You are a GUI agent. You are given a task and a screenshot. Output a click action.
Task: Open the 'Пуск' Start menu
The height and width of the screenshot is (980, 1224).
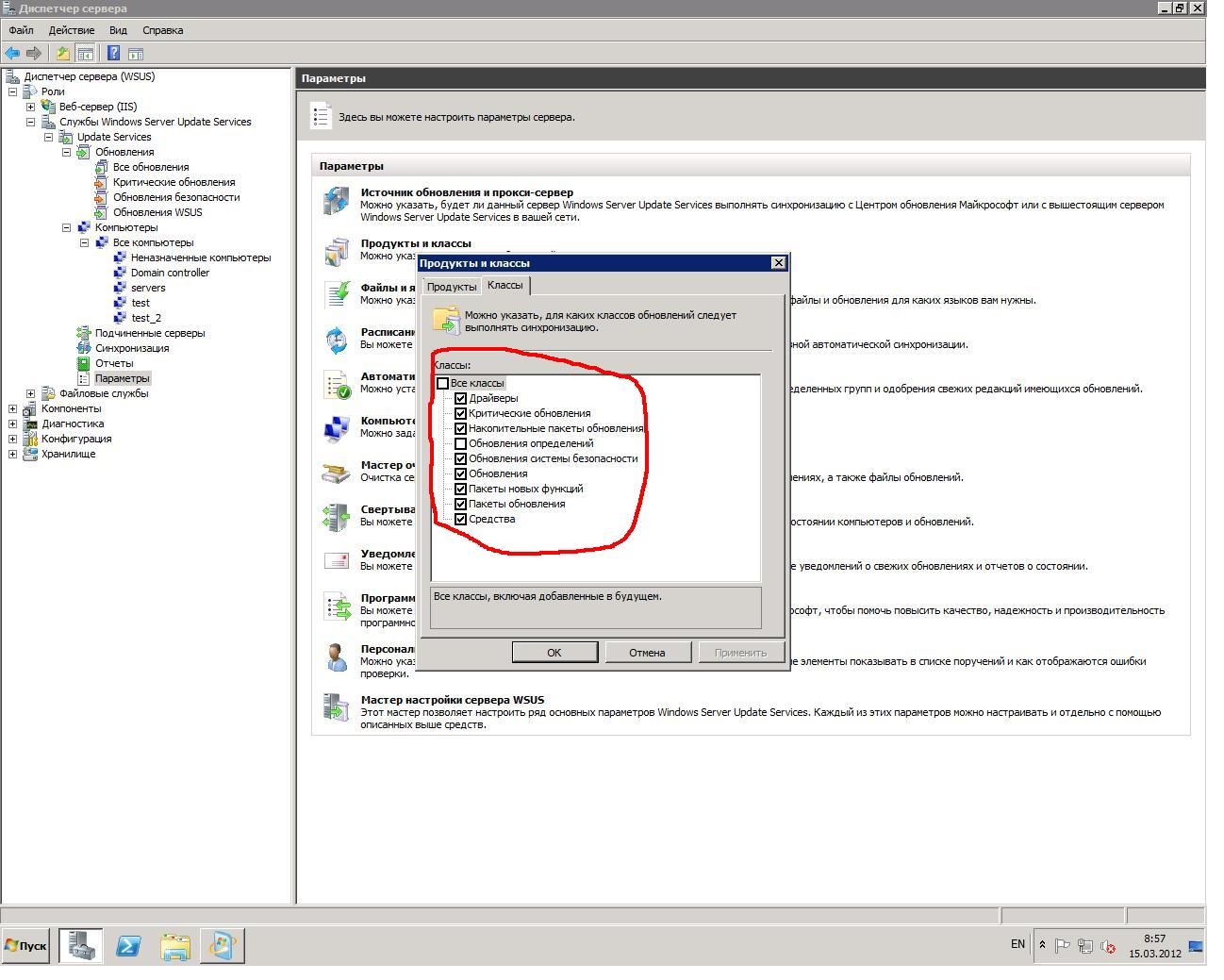tap(26, 945)
